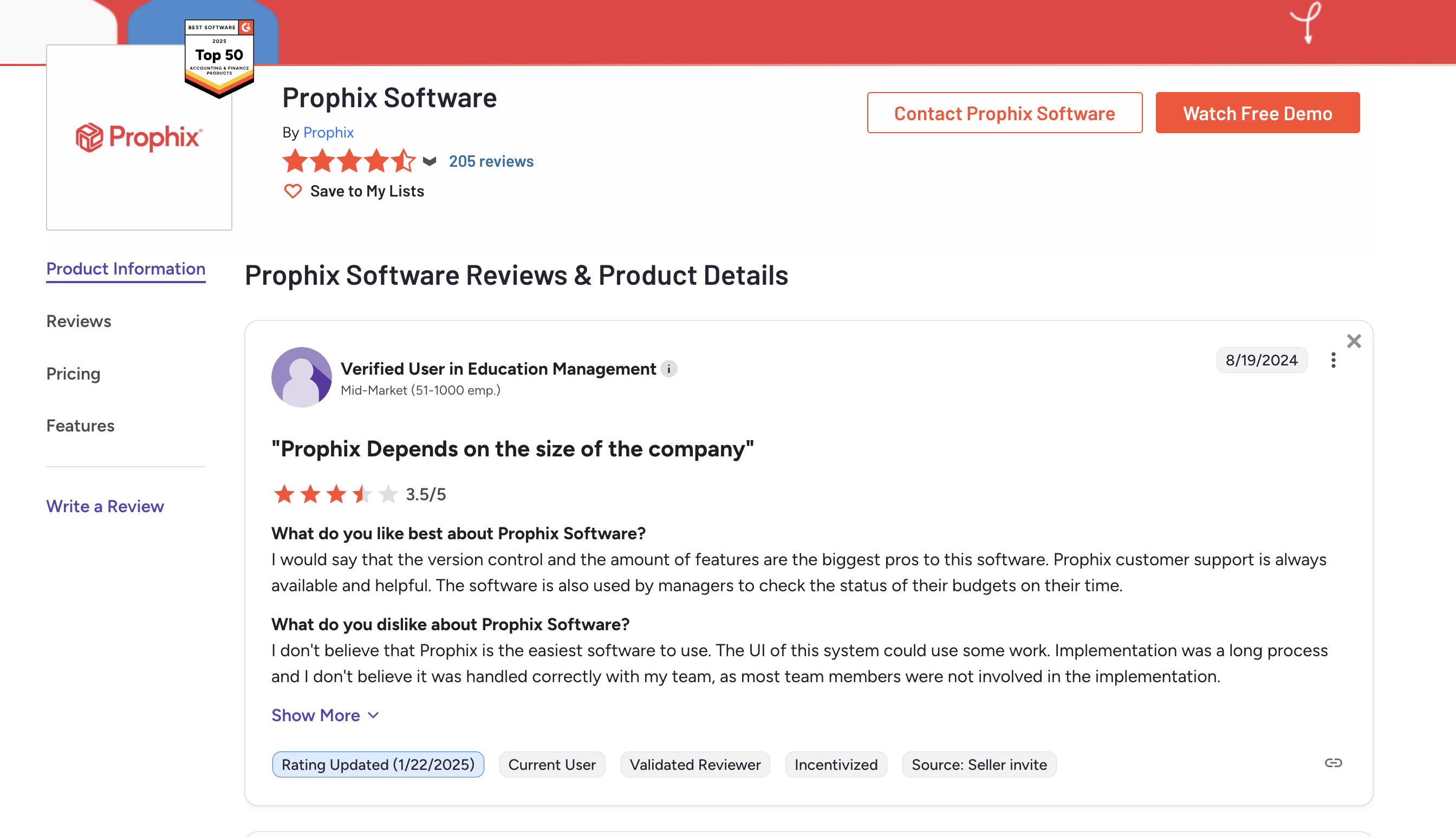Click the heart icon beside Save to My Lists
Viewport: 1456px width, 837px height.
pos(292,191)
